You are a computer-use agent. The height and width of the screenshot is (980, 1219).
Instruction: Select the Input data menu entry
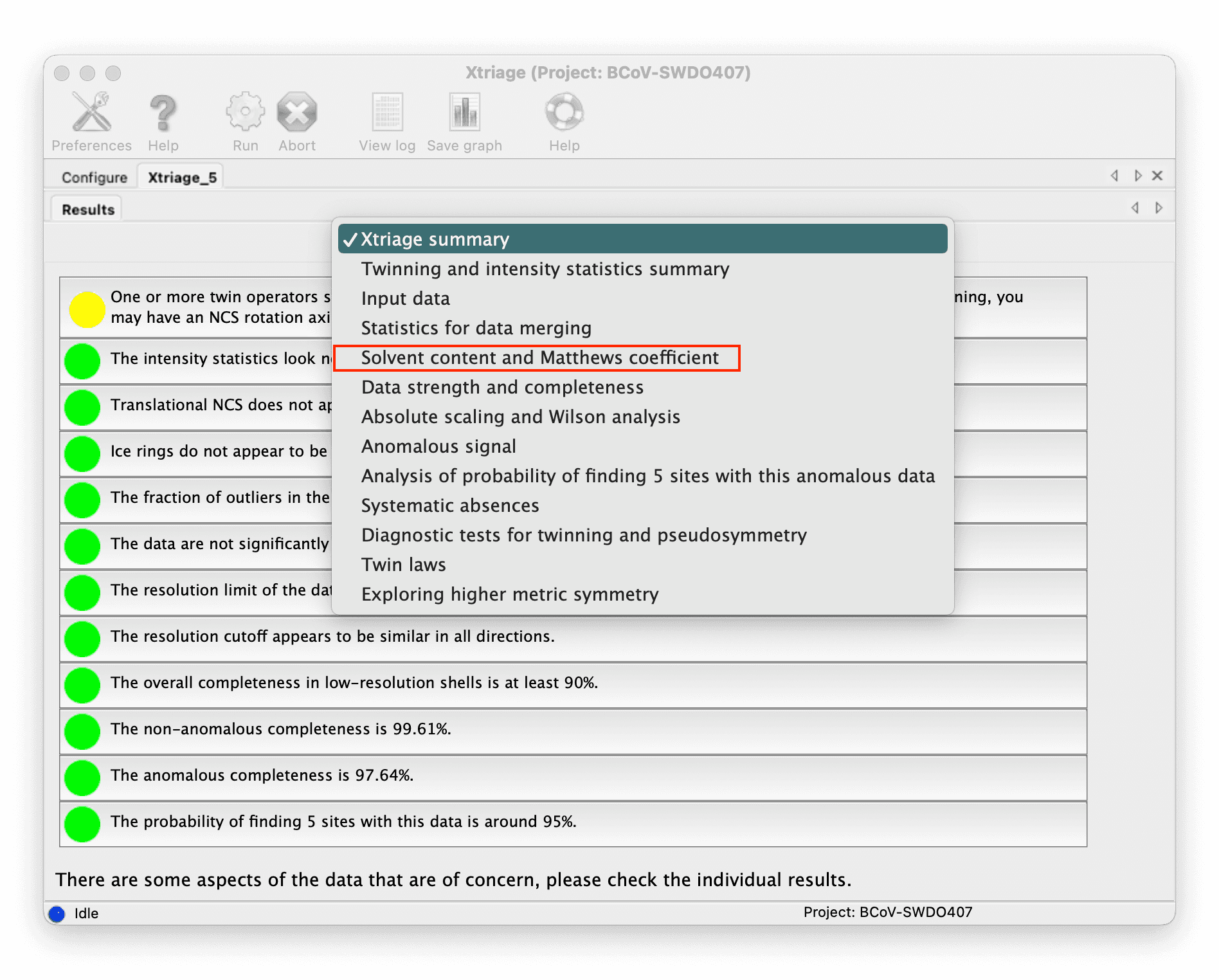coord(643,298)
